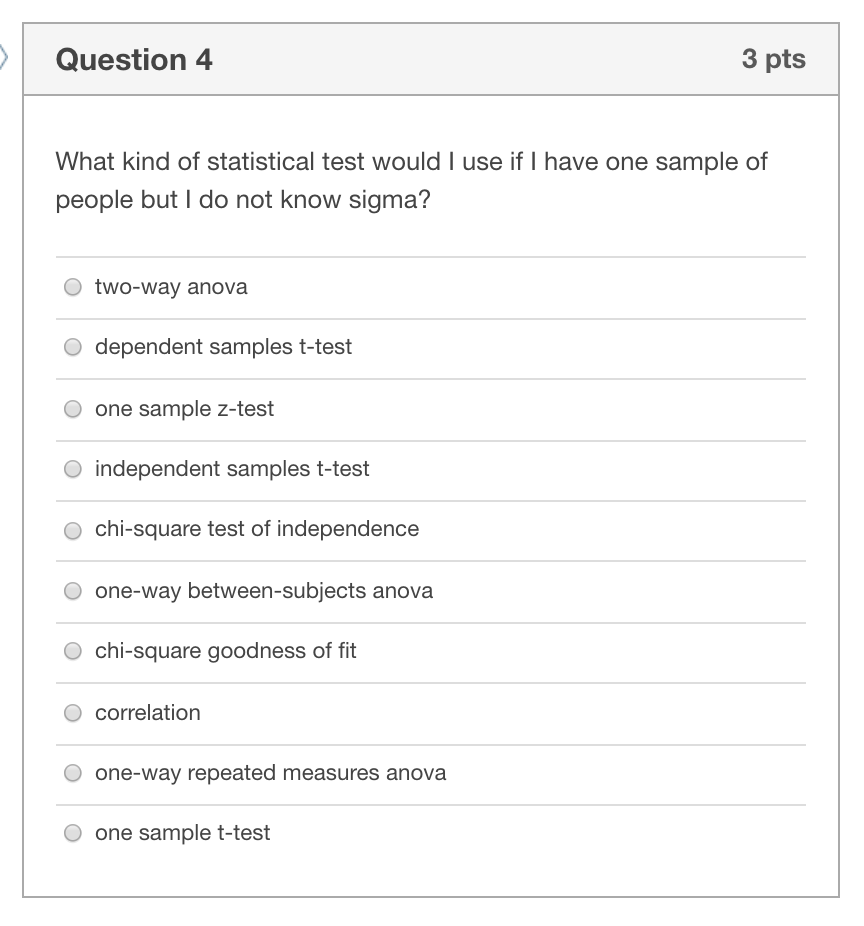Select the one sample z-test option
The image size is (864, 926).
72,408
